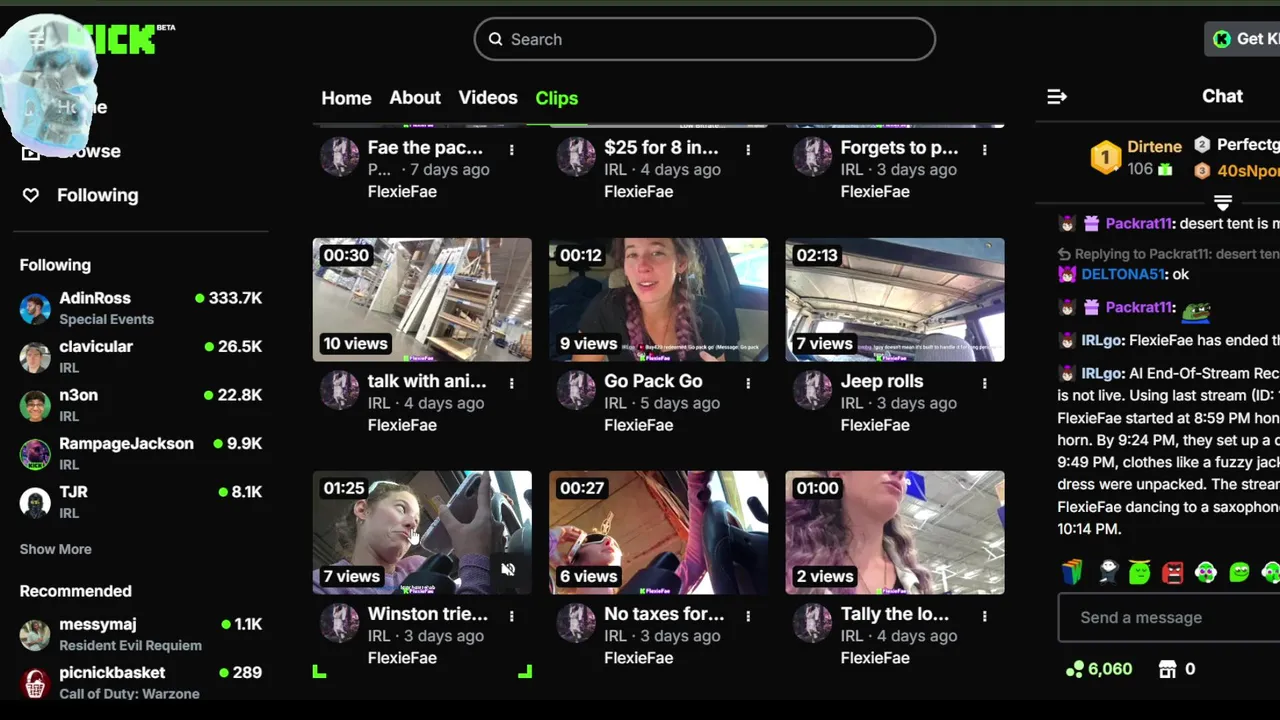
Task: Open Browse in the left sidebar
Action: (88, 152)
